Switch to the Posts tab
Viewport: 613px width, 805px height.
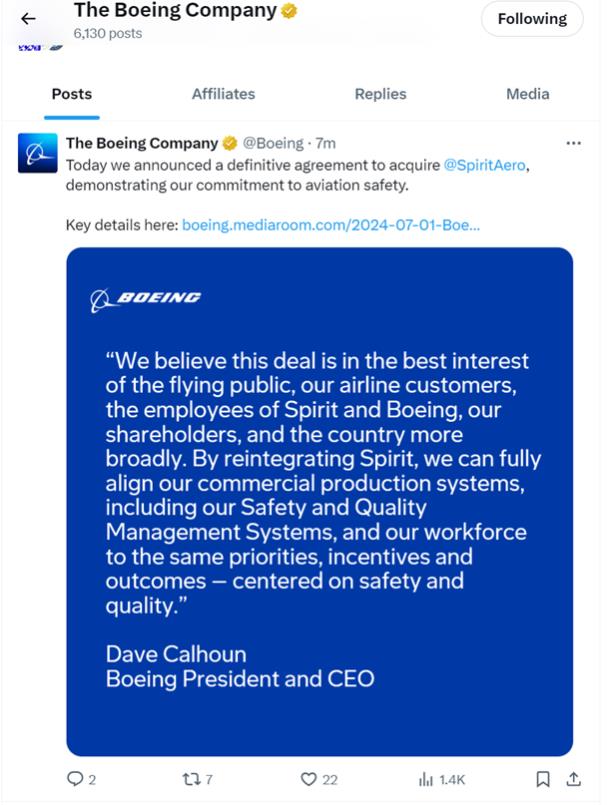tap(71, 94)
